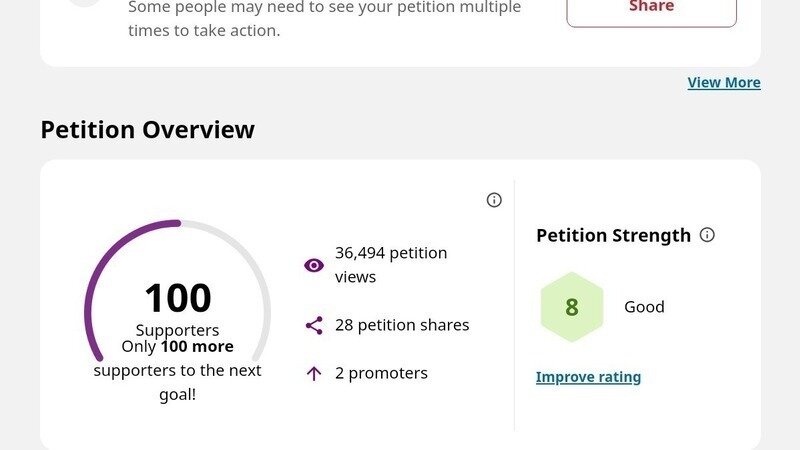Open the View More link

[724, 83]
